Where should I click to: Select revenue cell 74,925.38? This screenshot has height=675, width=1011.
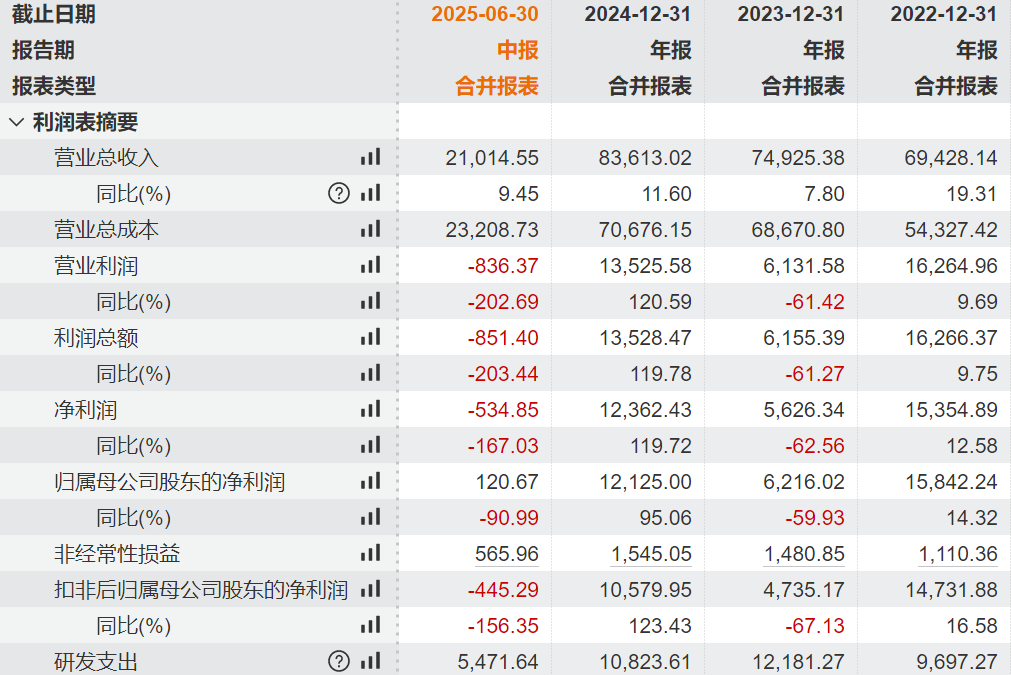pos(798,158)
